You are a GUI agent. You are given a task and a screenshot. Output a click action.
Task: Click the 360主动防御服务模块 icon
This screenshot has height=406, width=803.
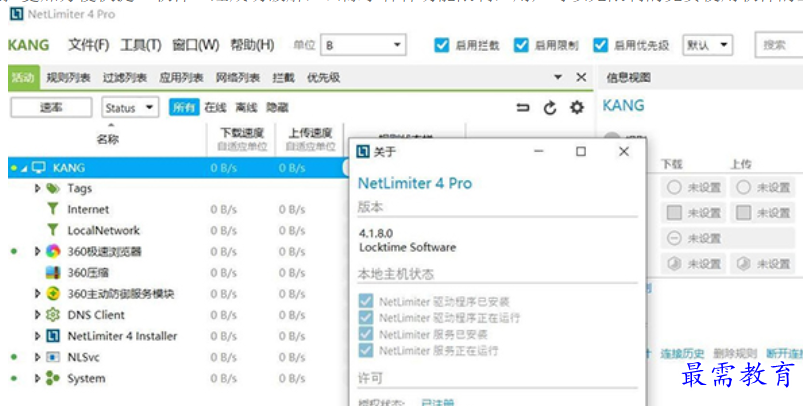pyautogui.click(x=53, y=293)
